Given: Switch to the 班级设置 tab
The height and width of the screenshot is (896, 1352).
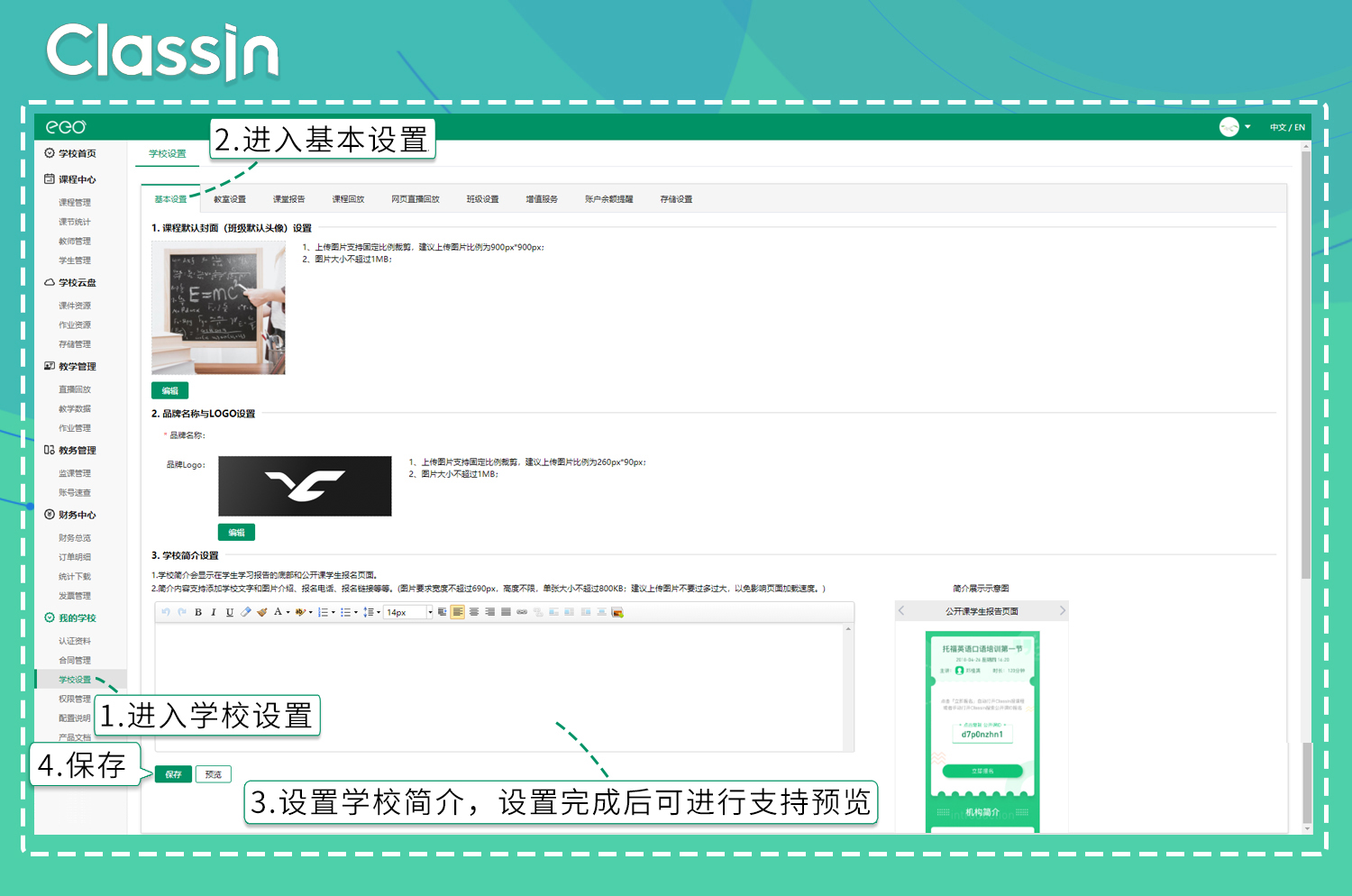Looking at the screenshot, I should [x=482, y=199].
